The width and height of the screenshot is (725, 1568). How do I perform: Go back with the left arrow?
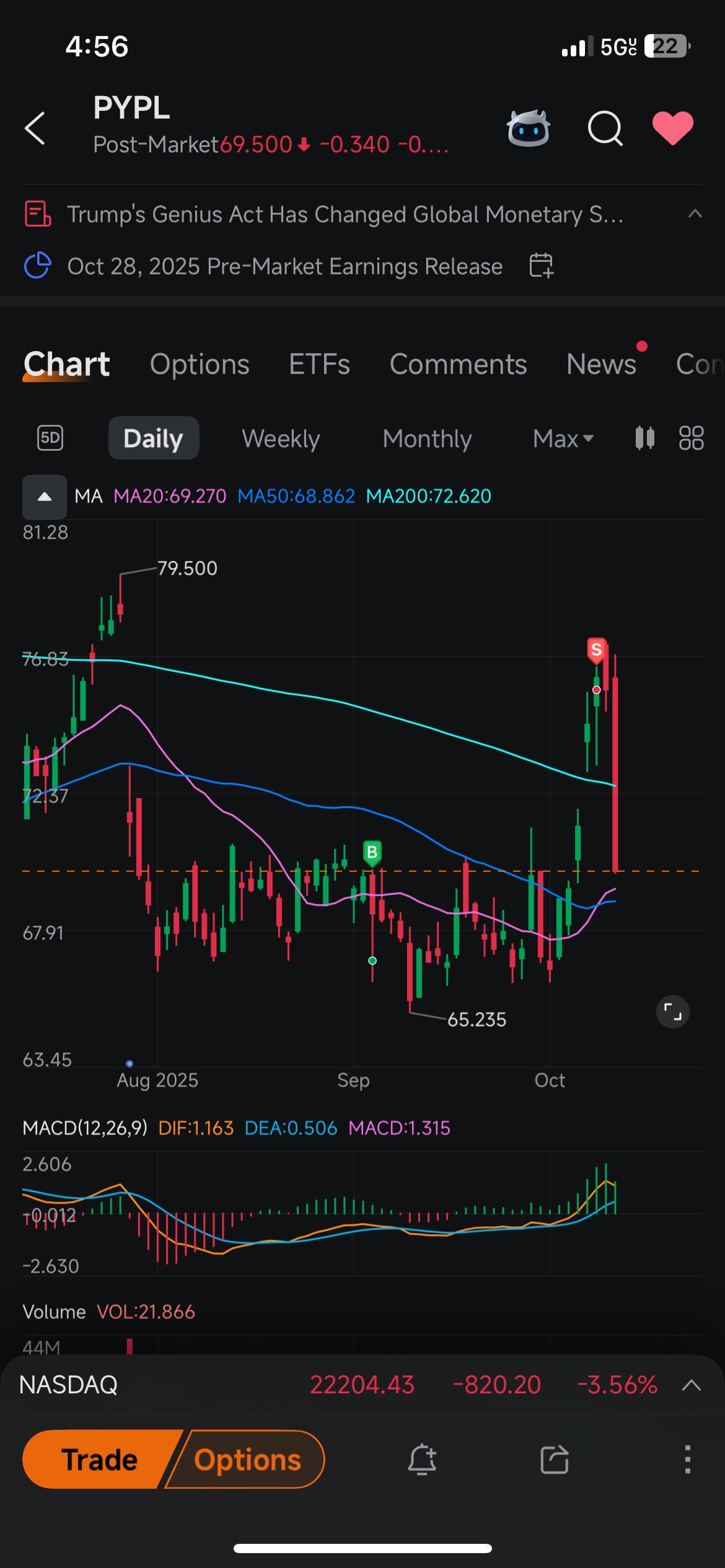point(35,128)
